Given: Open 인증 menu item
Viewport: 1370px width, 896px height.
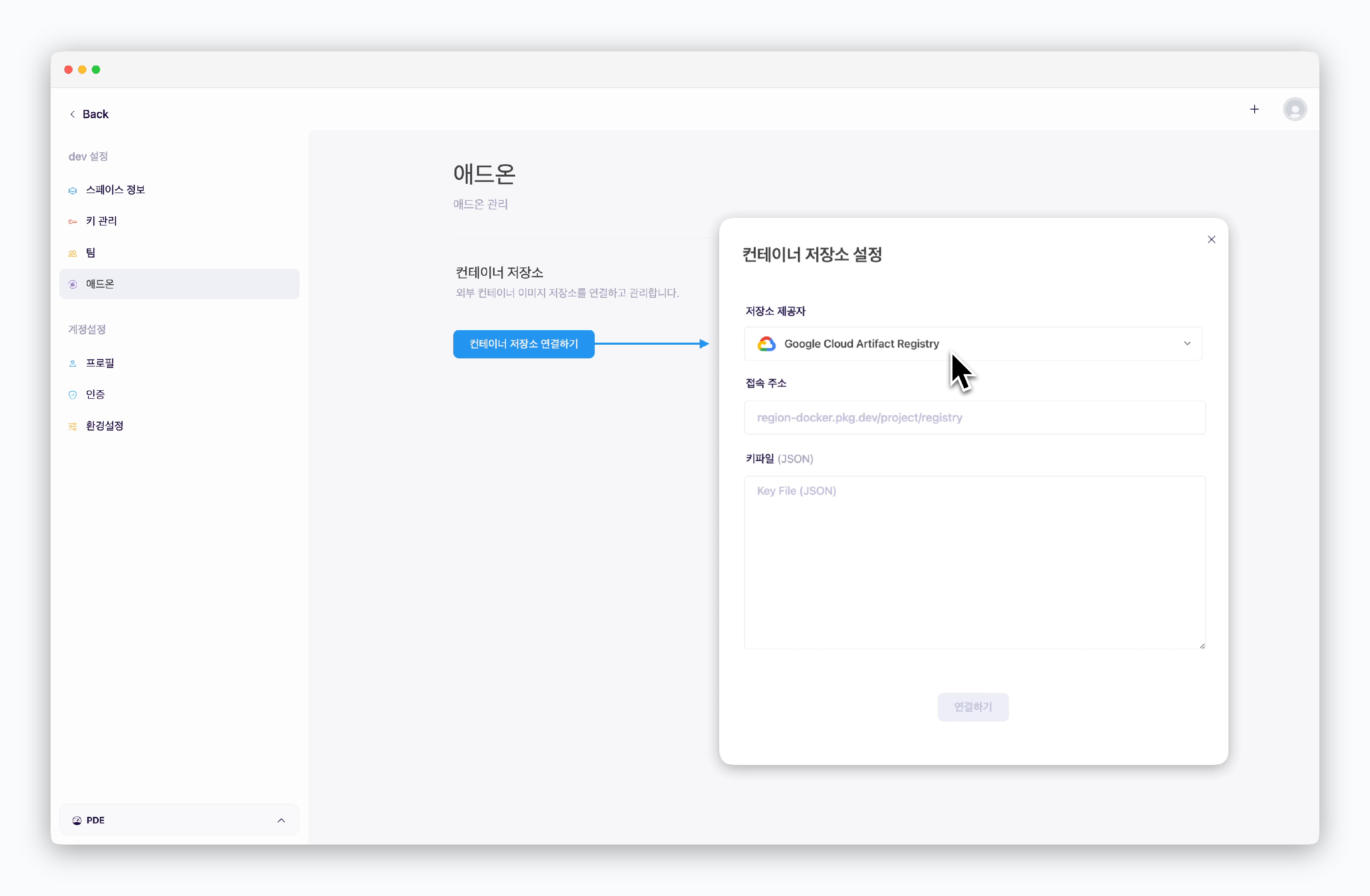Looking at the screenshot, I should (x=179, y=394).
